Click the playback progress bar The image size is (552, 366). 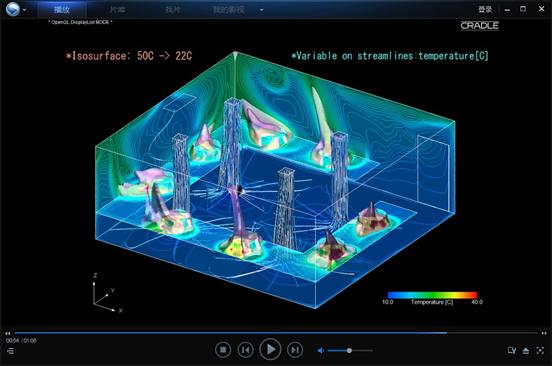pyautogui.click(x=276, y=333)
